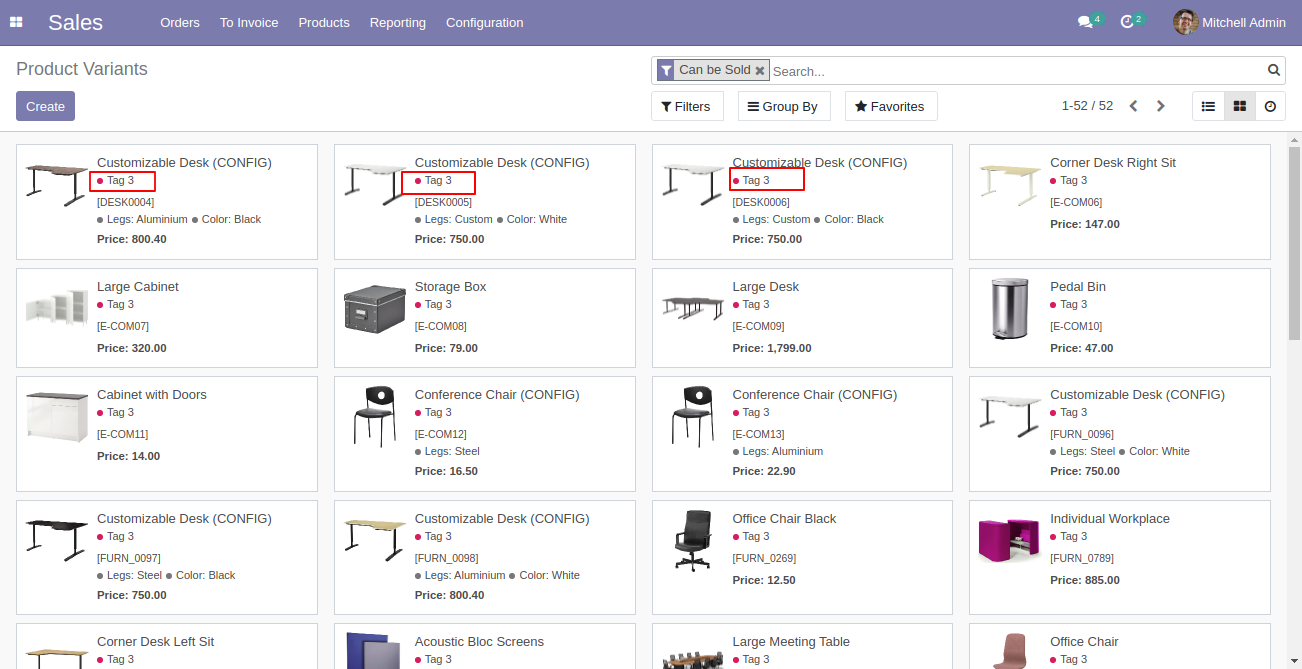Click the Corner Desk Left Sit name
Image resolution: width=1302 pixels, height=669 pixels.
[156, 642]
